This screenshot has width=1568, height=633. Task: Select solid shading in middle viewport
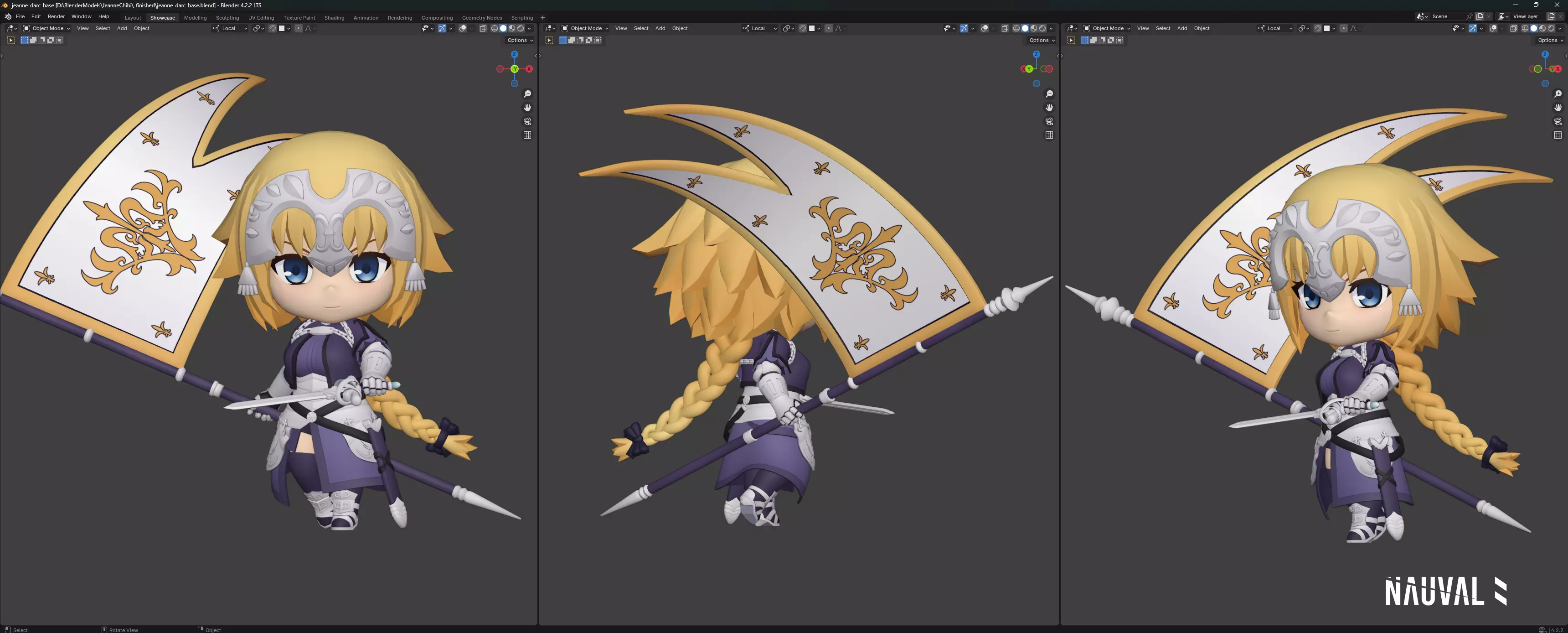click(x=1025, y=28)
